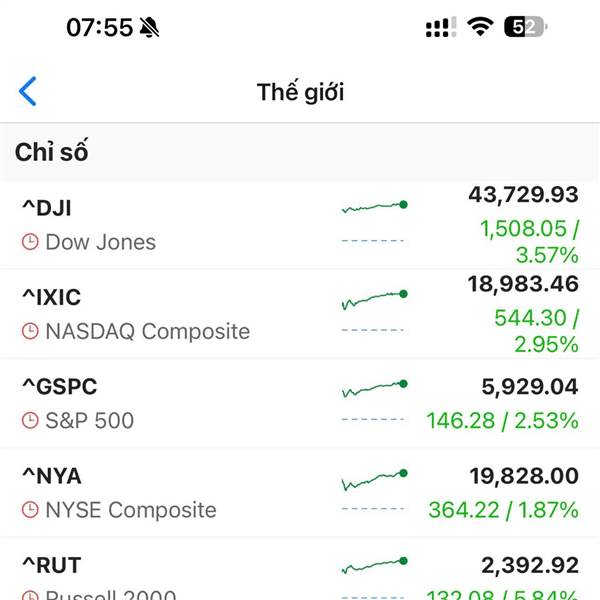Tap the Wi-Fi status icon
Viewport: 600px width, 600px height.
click(480, 27)
